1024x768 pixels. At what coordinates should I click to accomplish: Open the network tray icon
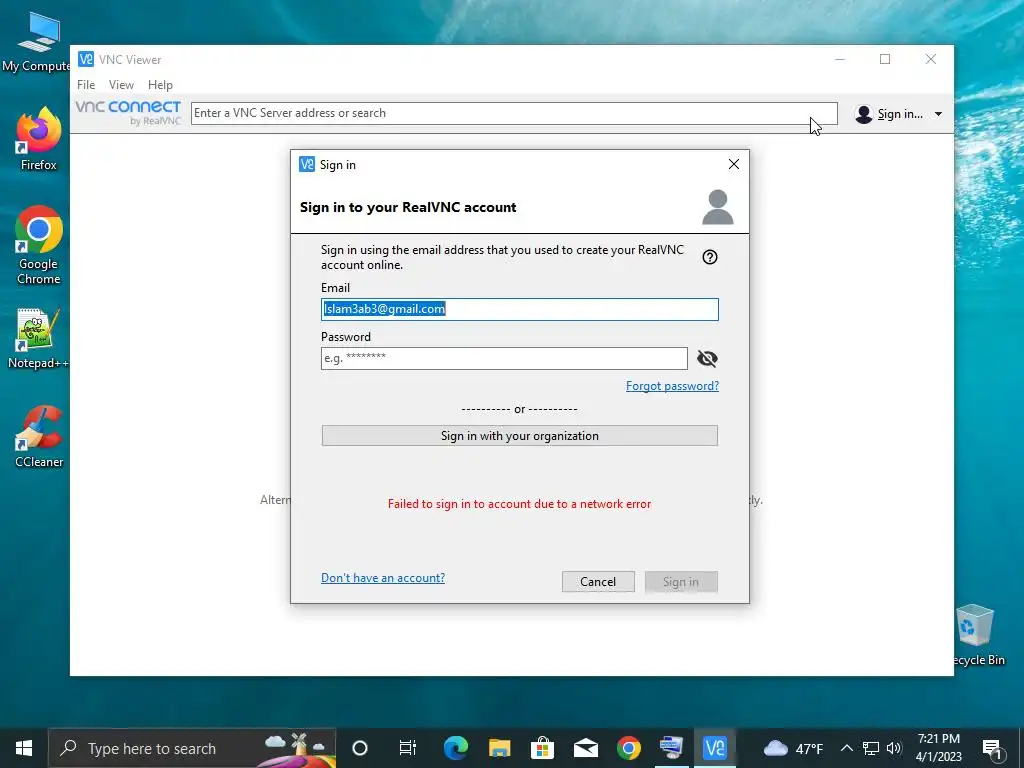tap(871, 748)
